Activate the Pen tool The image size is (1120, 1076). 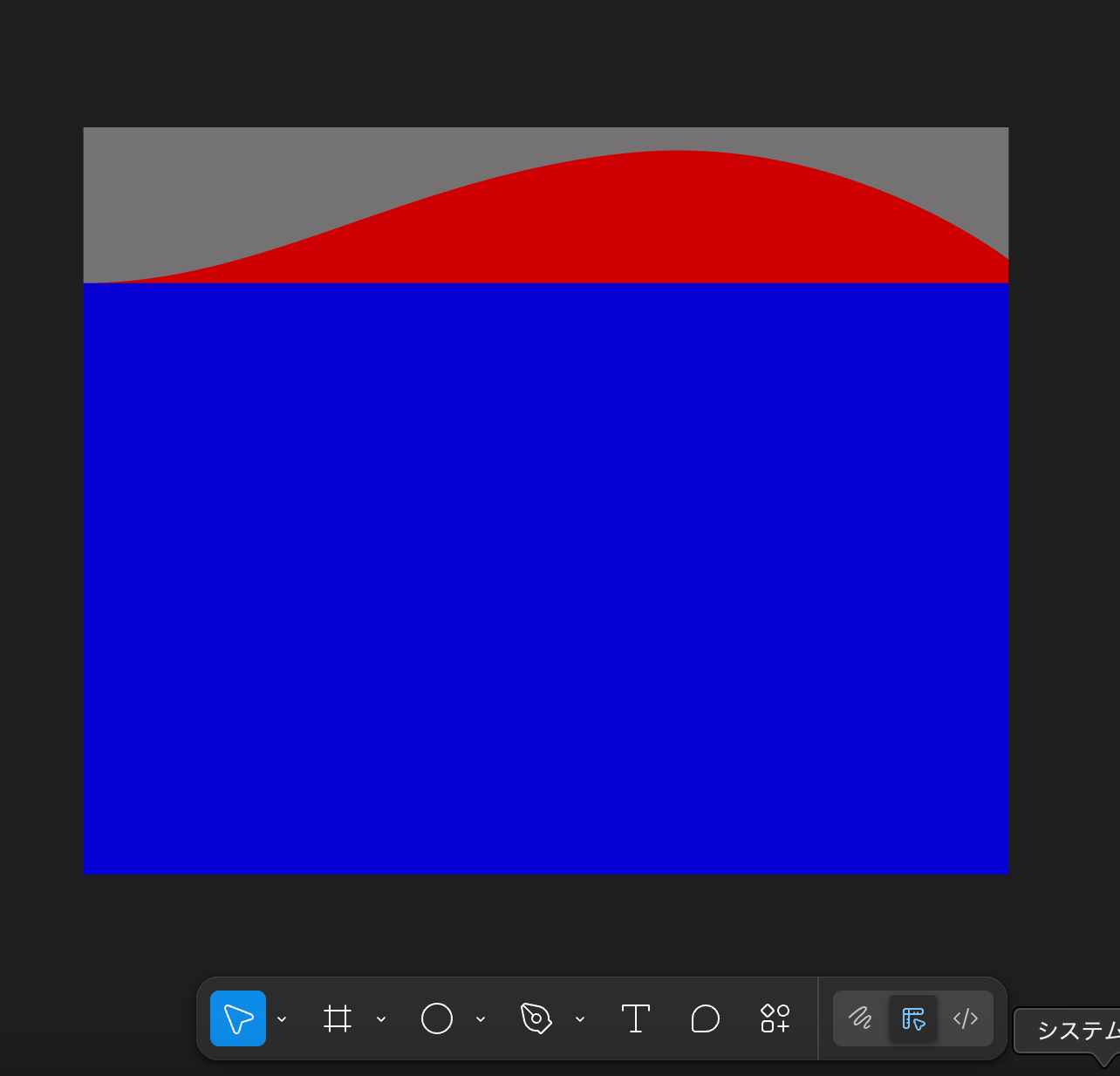(536, 1018)
